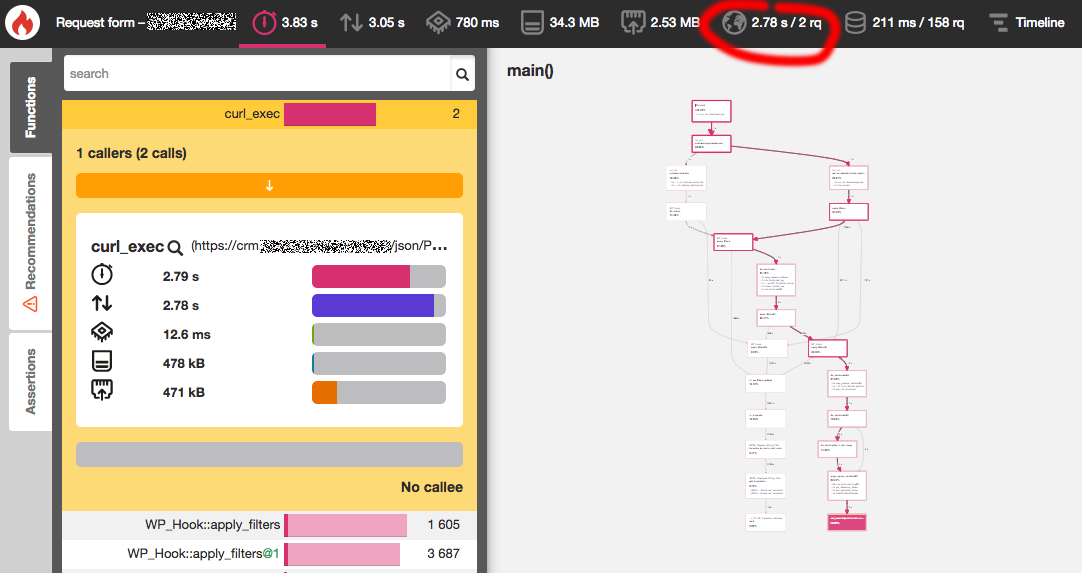Click the filled pink node at graph bottom
Image resolution: width=1082 pixels, height=573 pixels.
coord(847,522)
